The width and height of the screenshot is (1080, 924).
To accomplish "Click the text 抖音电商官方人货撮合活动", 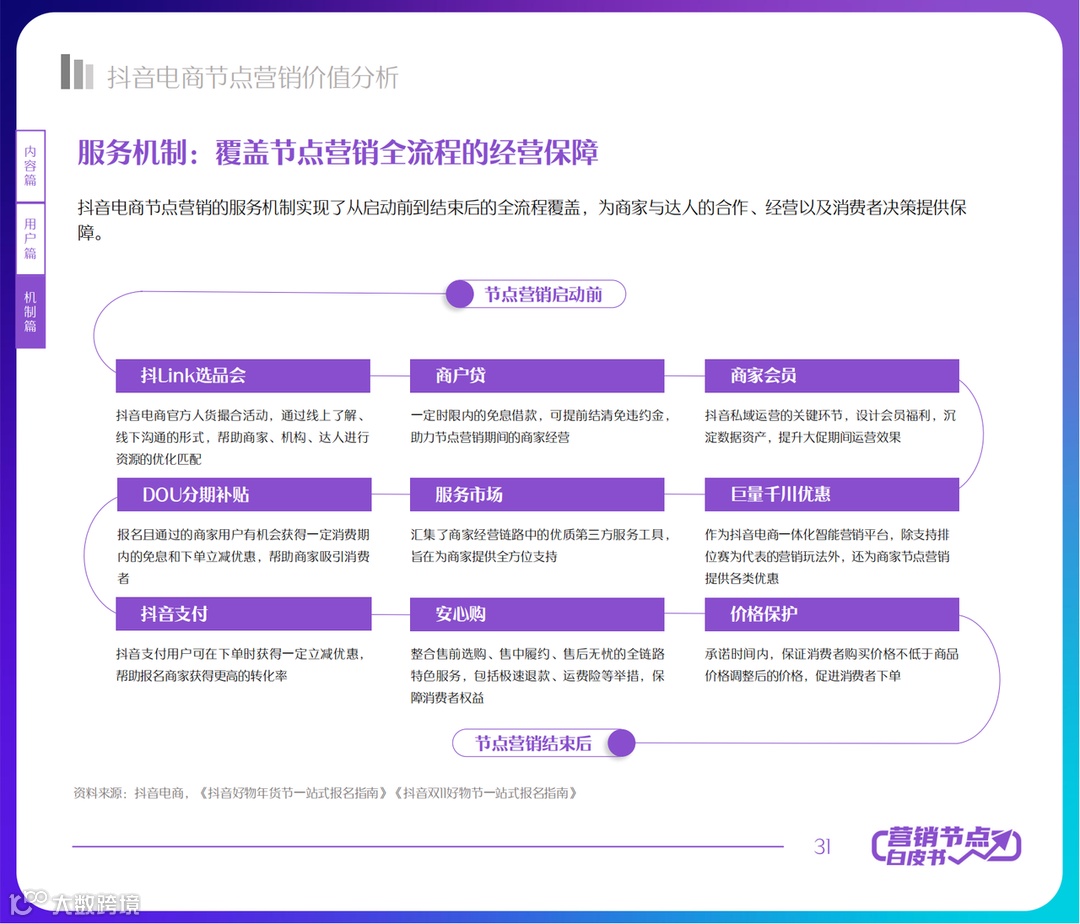I will (192, 415).
